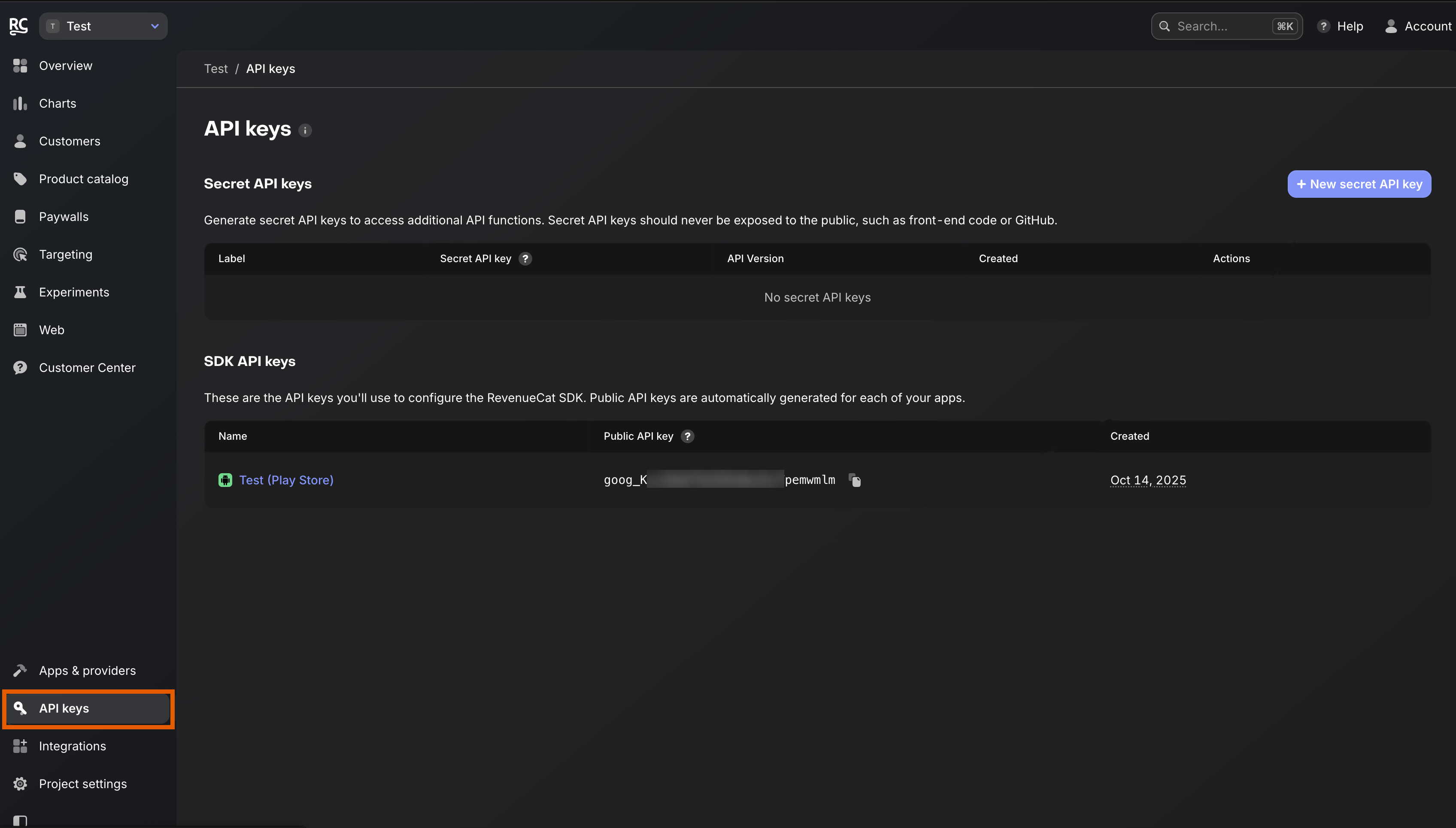Open the Test project dropdown
Image resolution: width=1456 pixels, height=828 pixels.
103,26
